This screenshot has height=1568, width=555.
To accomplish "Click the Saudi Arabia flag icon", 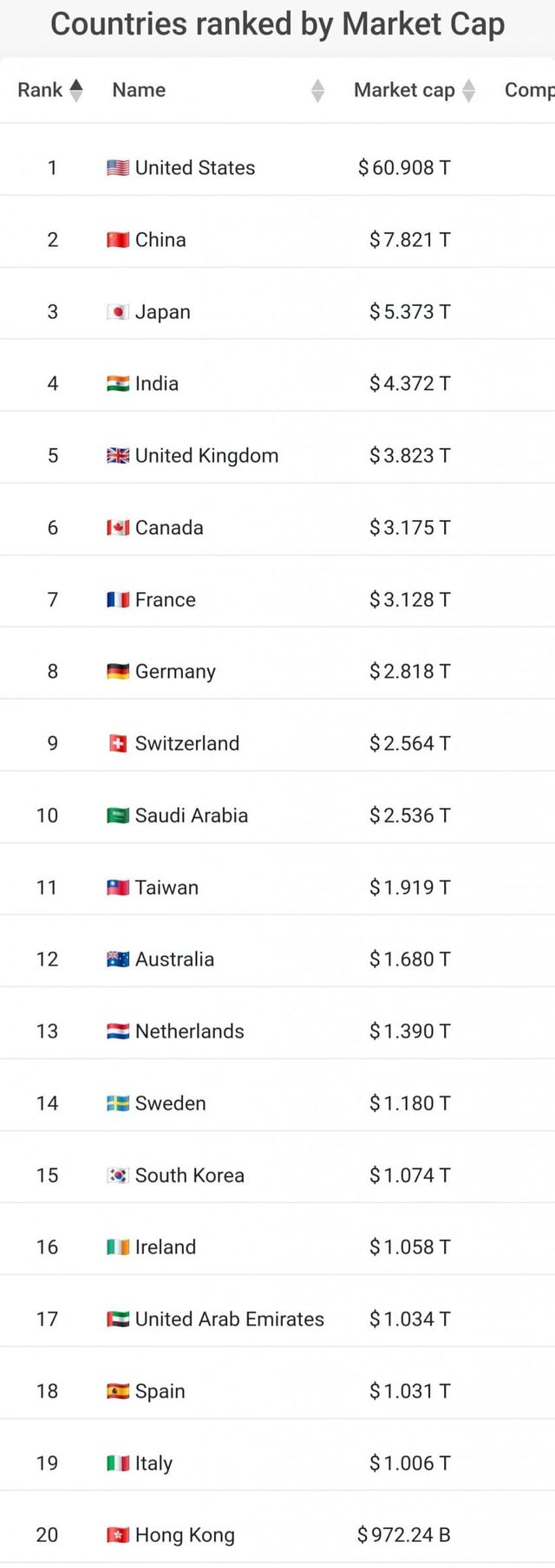I will click(118, 816).
